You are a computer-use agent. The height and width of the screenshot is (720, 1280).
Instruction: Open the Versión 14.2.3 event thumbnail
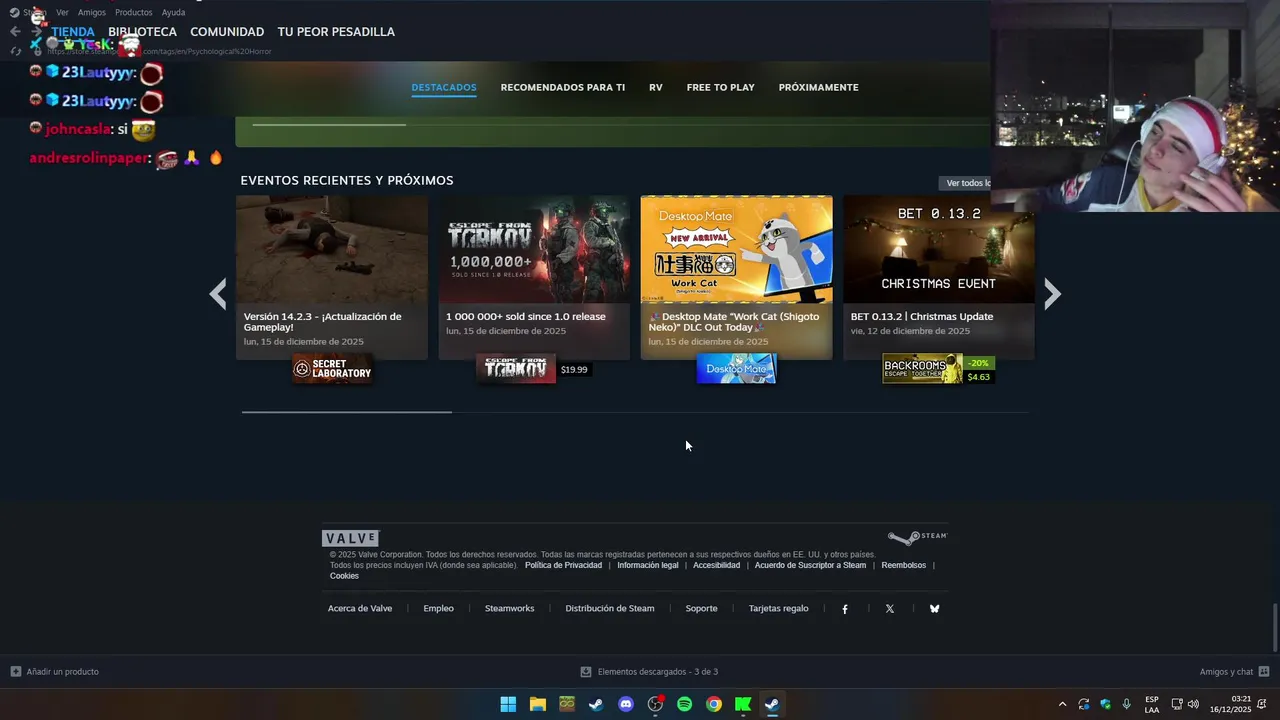point(332,249)
